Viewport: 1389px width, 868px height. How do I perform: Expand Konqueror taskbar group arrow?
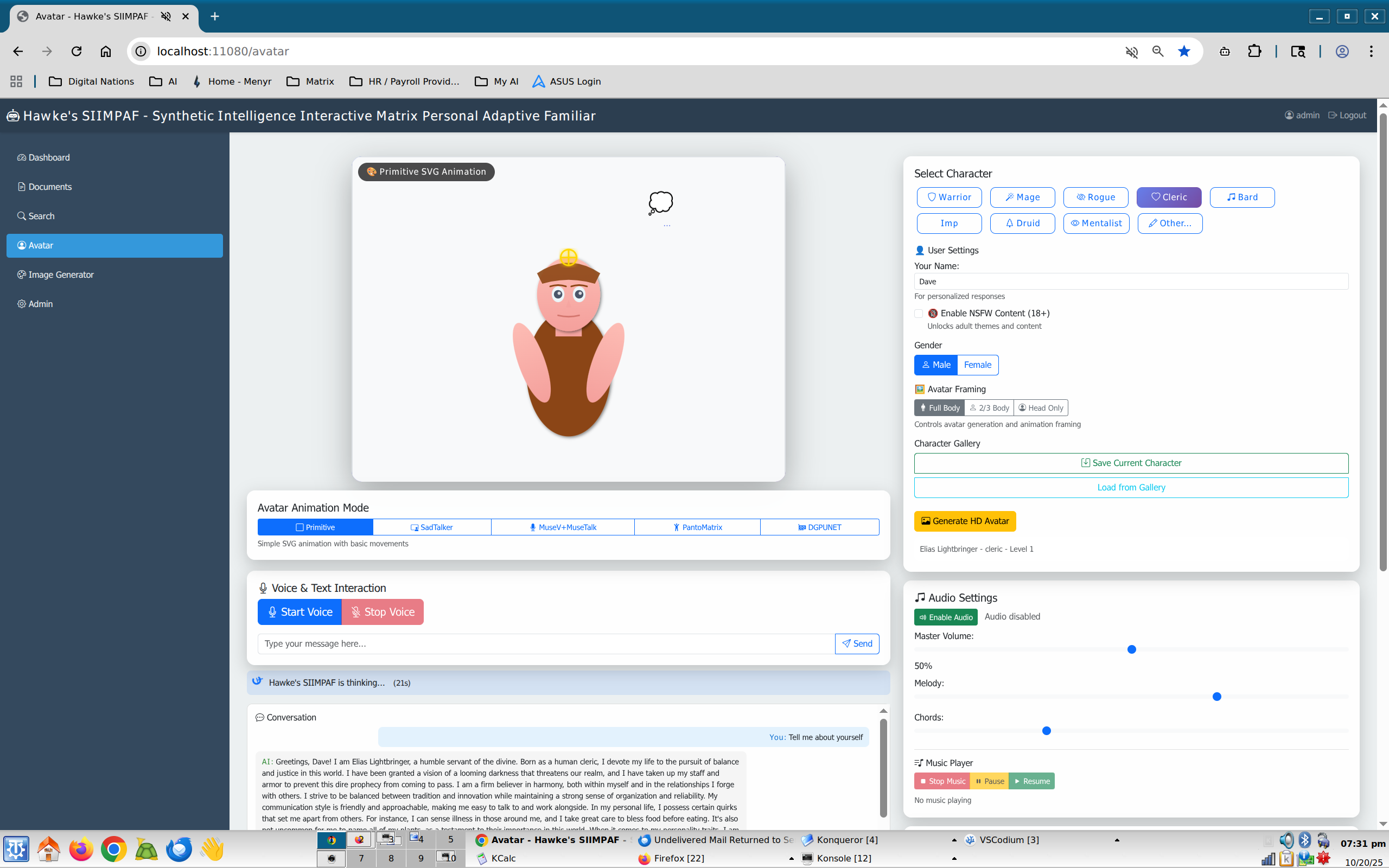point(954,840)
